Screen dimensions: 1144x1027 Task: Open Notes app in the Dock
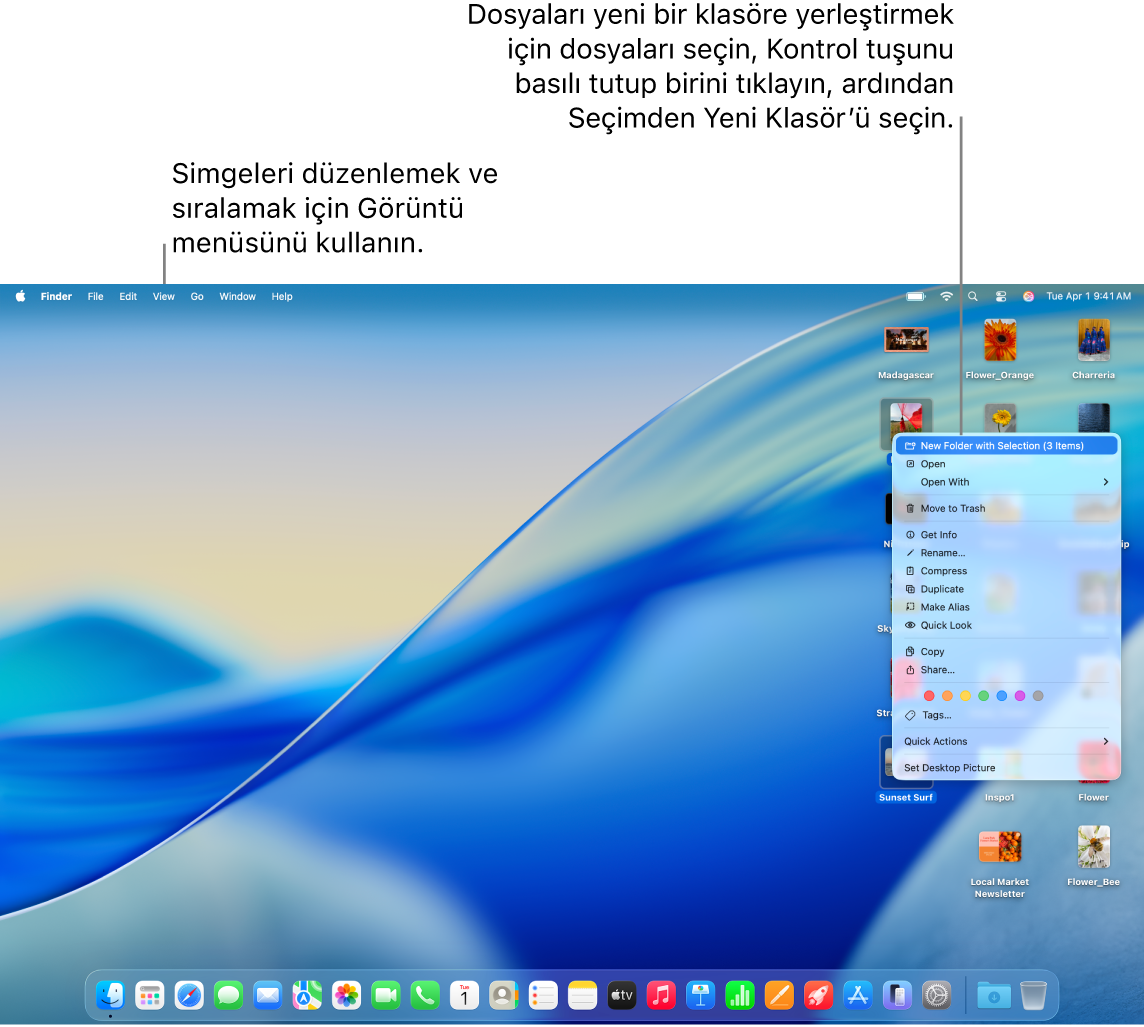(582, 996)
